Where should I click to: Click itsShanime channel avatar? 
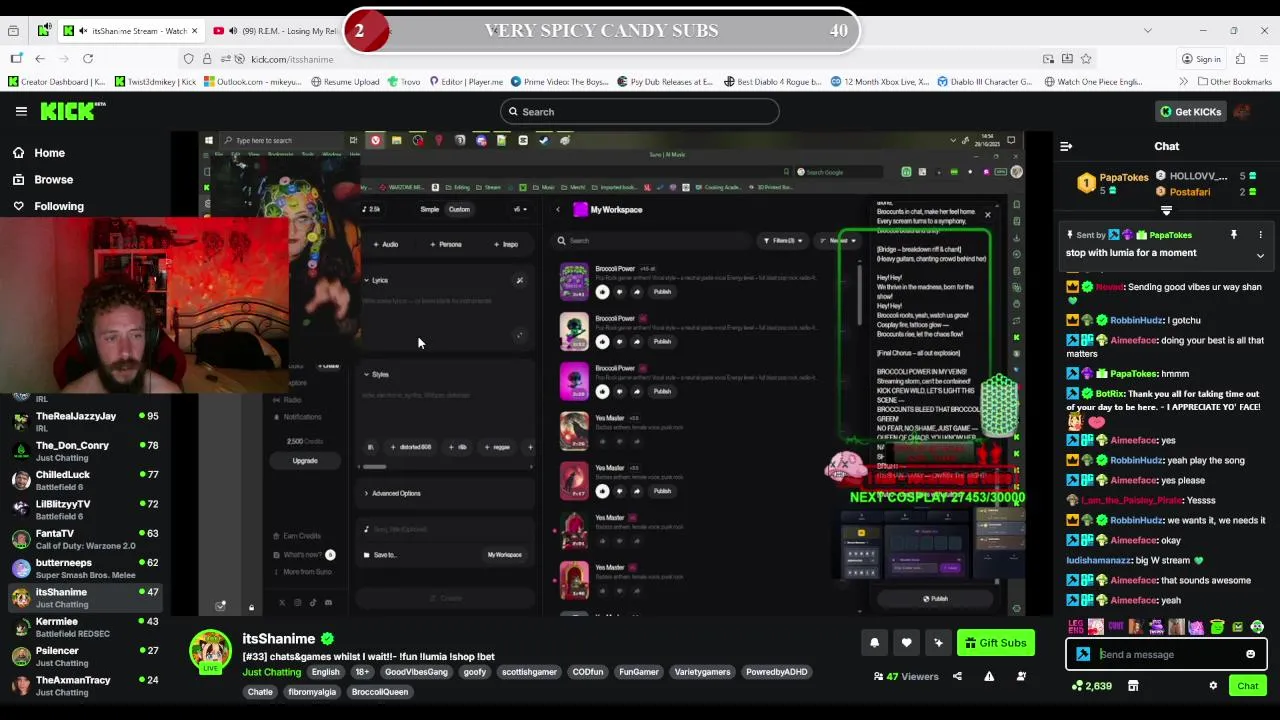pyautogui.click(x=211, y=651)
